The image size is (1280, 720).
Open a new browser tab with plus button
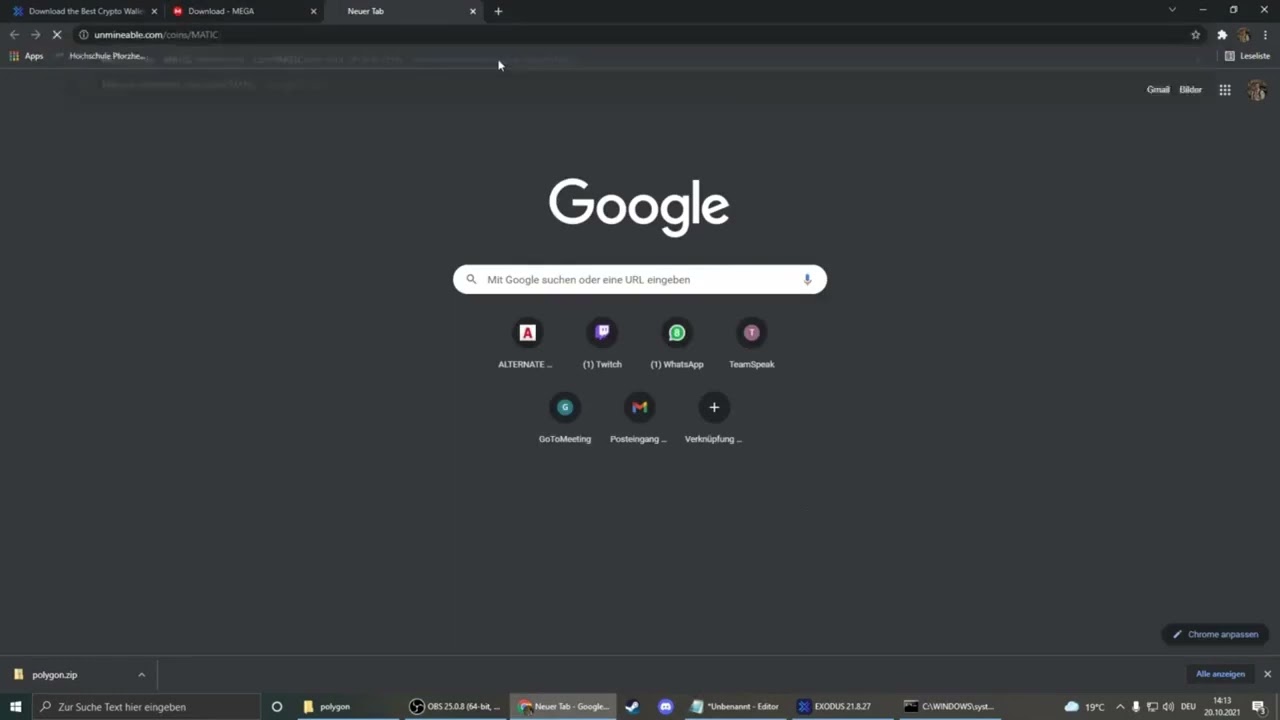point(498,11)
